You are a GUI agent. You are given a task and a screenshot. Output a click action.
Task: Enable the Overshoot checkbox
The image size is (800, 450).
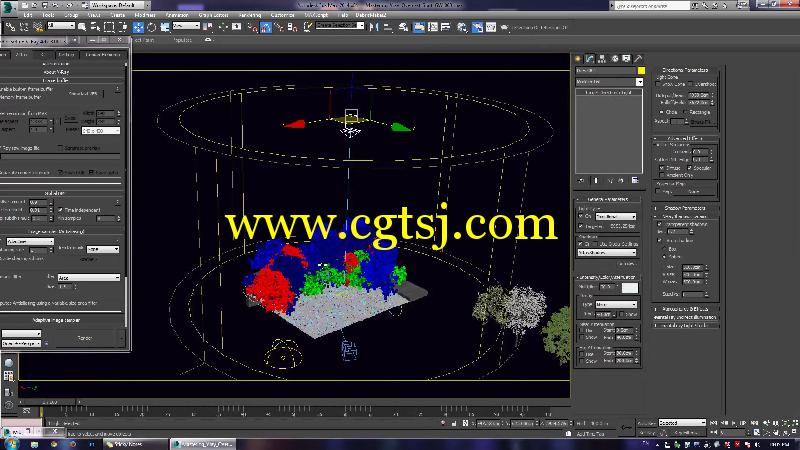(x=691, y=84)
